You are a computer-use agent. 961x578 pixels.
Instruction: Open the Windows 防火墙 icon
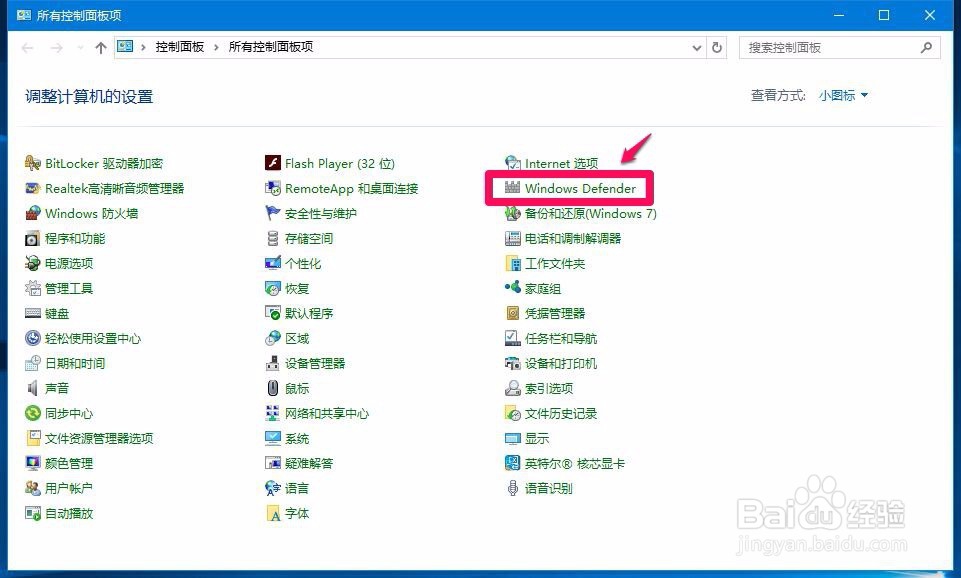(32, 213)
